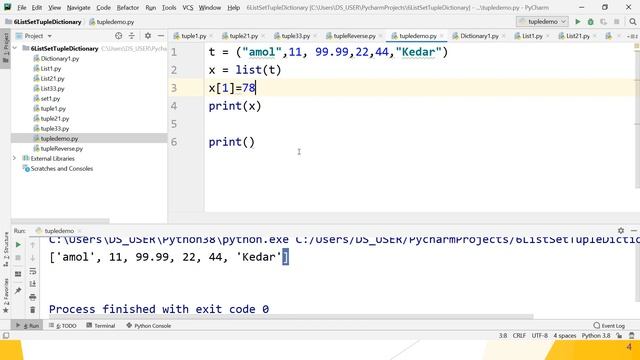Open the tupledemo run configuration dropdown
The height and width of the screenshot is (360, 640).
542,22
